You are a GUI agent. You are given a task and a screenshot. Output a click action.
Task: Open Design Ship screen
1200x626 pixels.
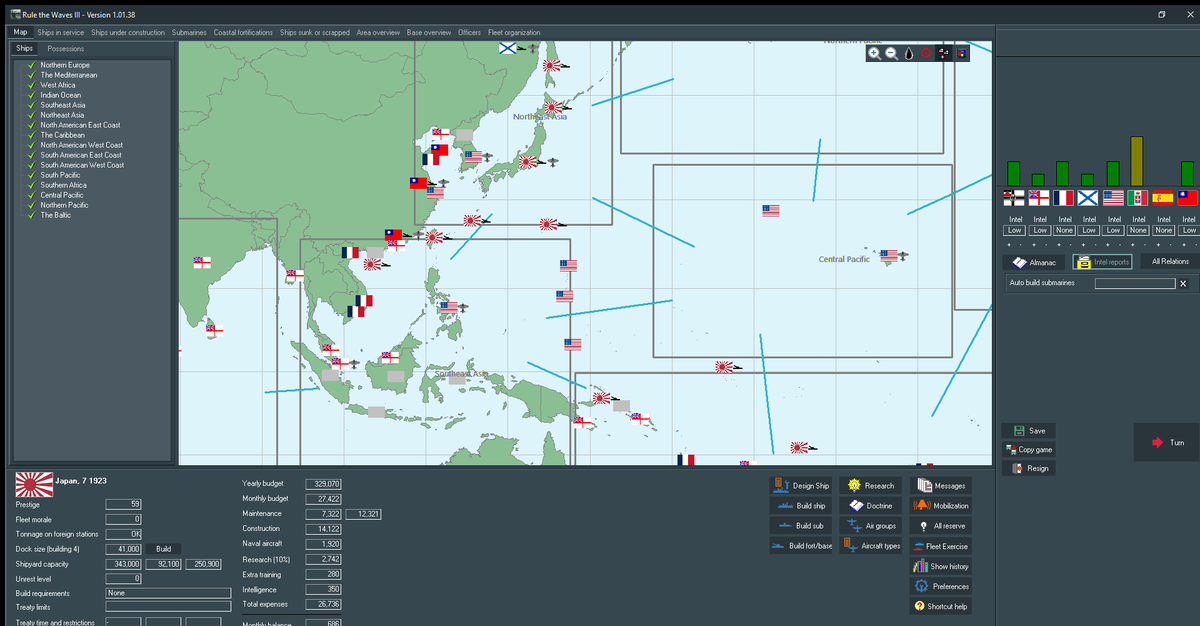[801, 485]
